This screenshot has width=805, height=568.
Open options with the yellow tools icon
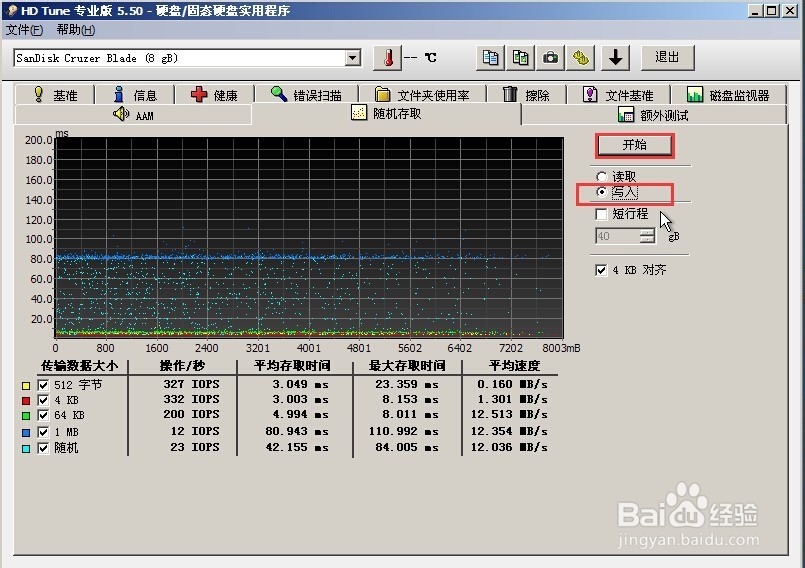(x=581, y=58)
